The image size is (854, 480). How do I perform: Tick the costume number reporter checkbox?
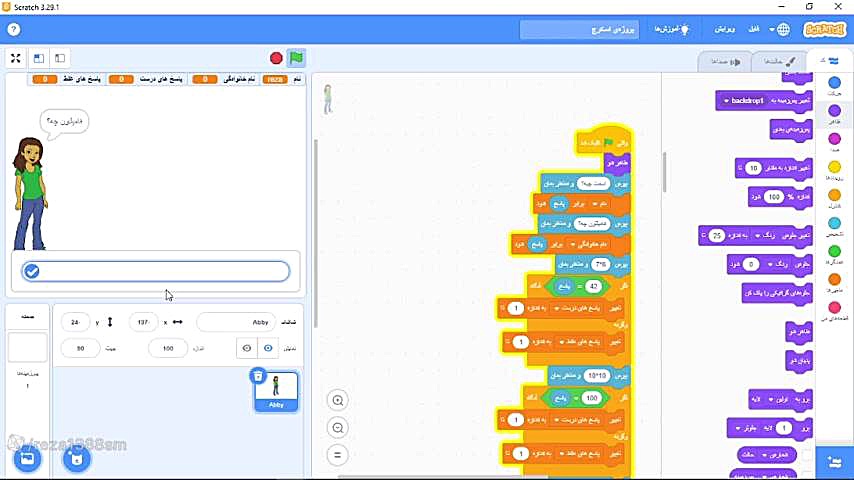[x=807, y=454]
